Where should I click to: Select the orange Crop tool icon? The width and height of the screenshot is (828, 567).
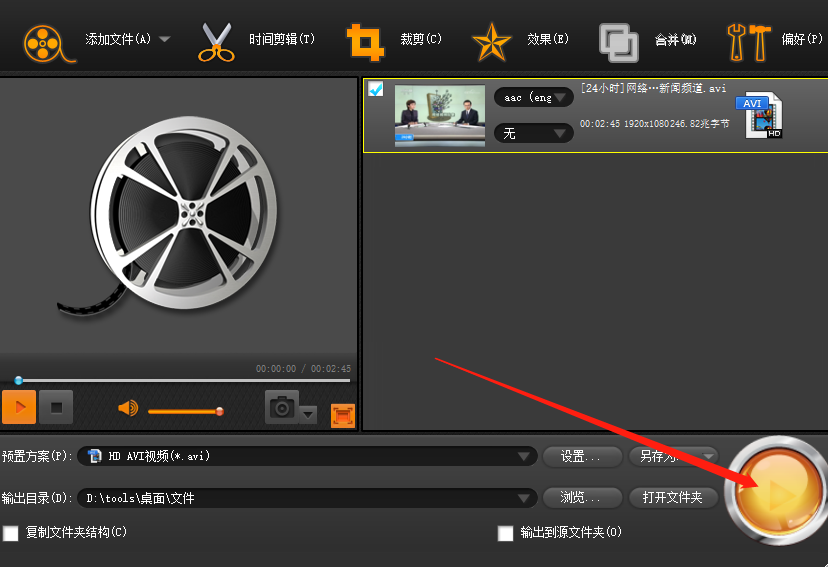(365, 42)
